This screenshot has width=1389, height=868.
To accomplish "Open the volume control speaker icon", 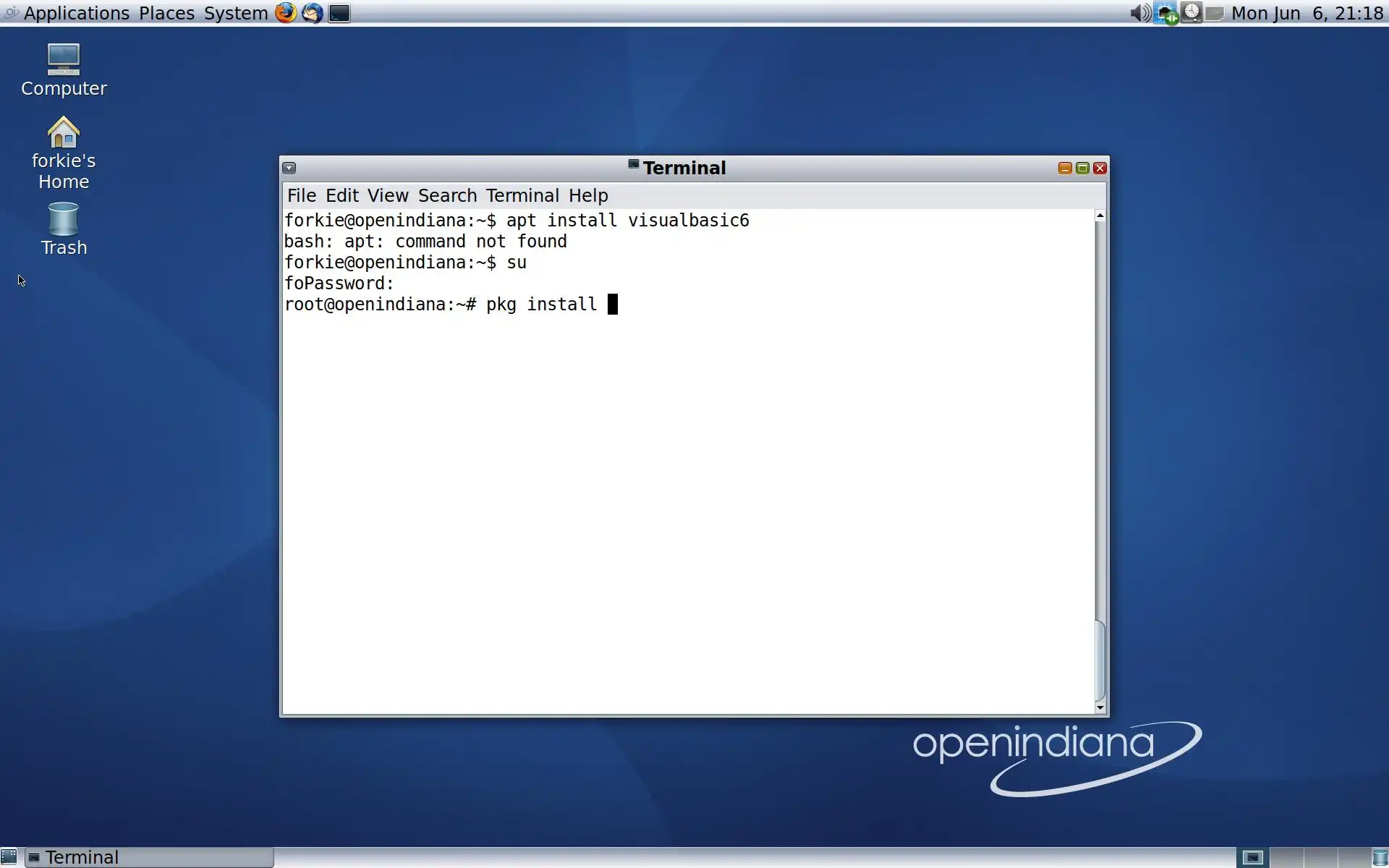I will 1139,13.
